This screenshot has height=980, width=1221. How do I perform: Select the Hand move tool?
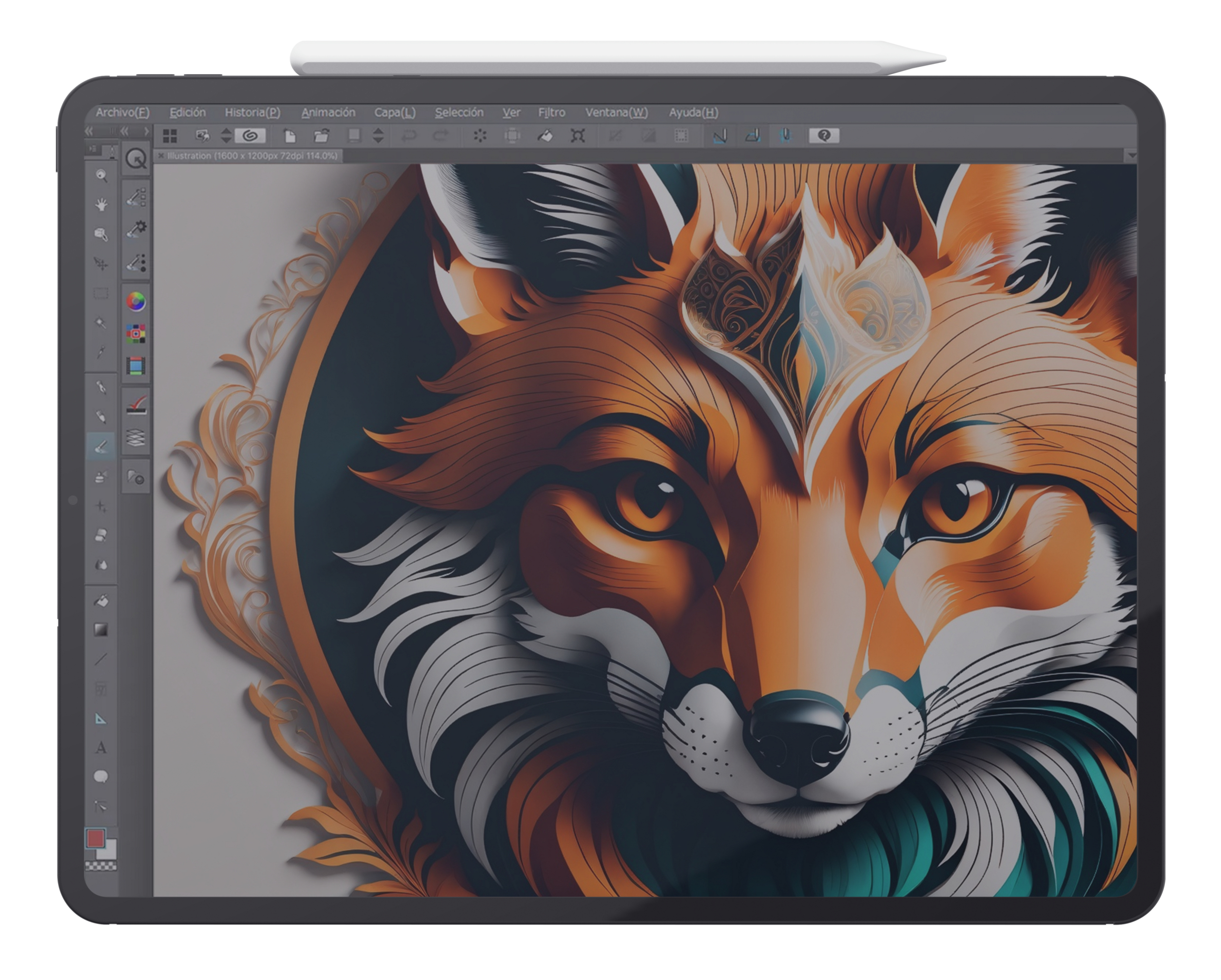[101, 204]
